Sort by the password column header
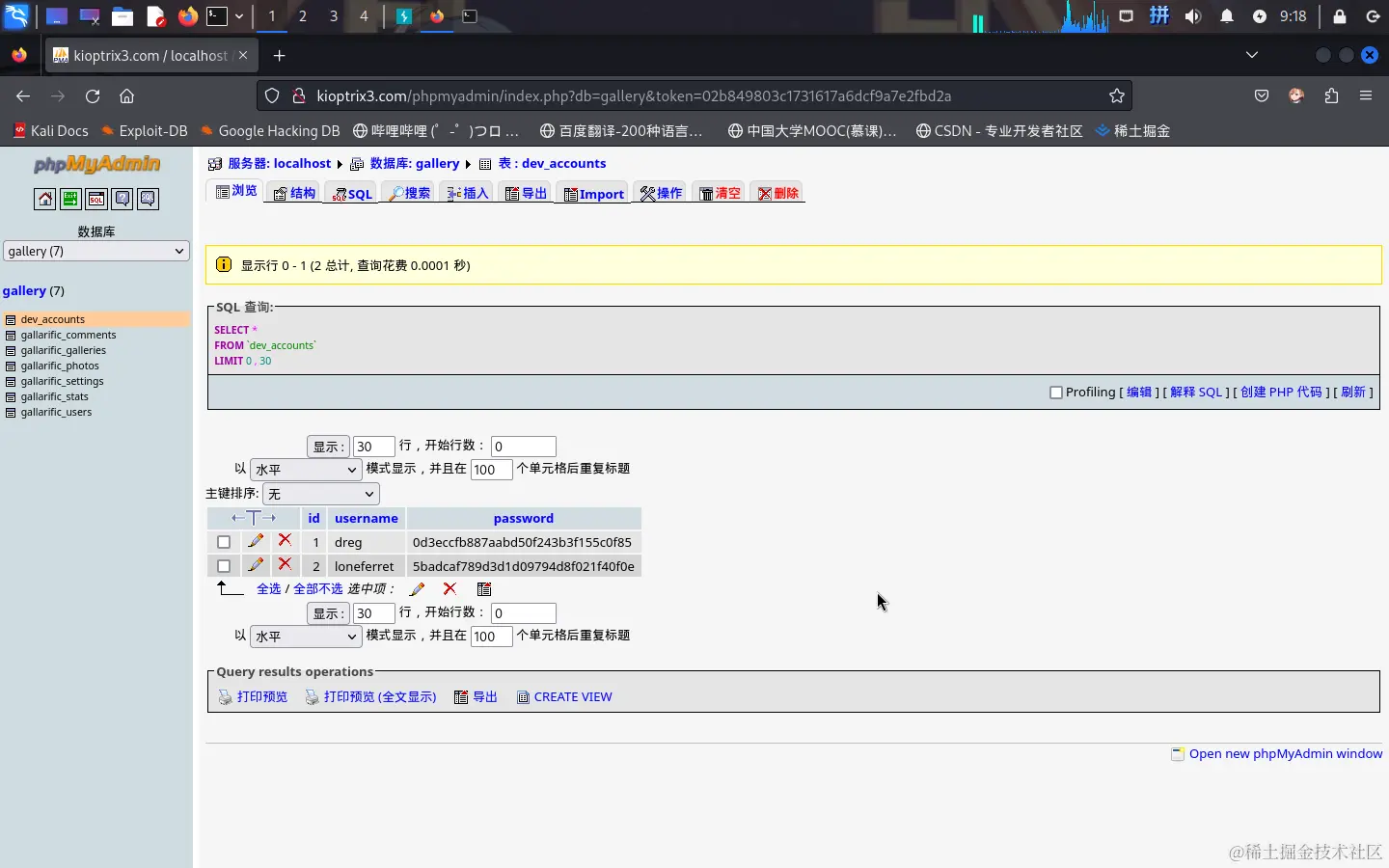The image size is (1389, 868). tap(524, 518)
